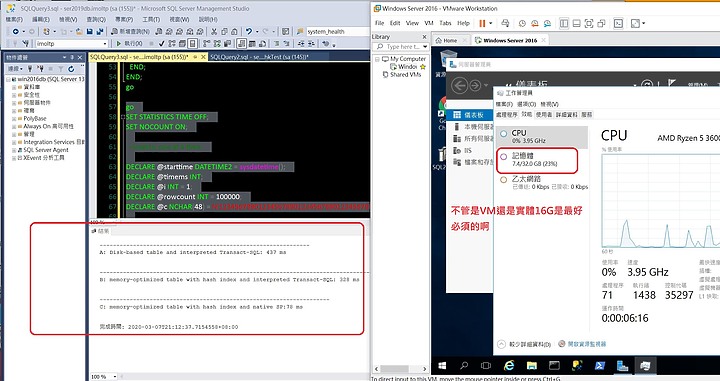Image resolution: width=720 pixels, height=381 pixels.
Task: Open the imoltp database dropdown
Action: pyautogui.click(x=105, y=44)
